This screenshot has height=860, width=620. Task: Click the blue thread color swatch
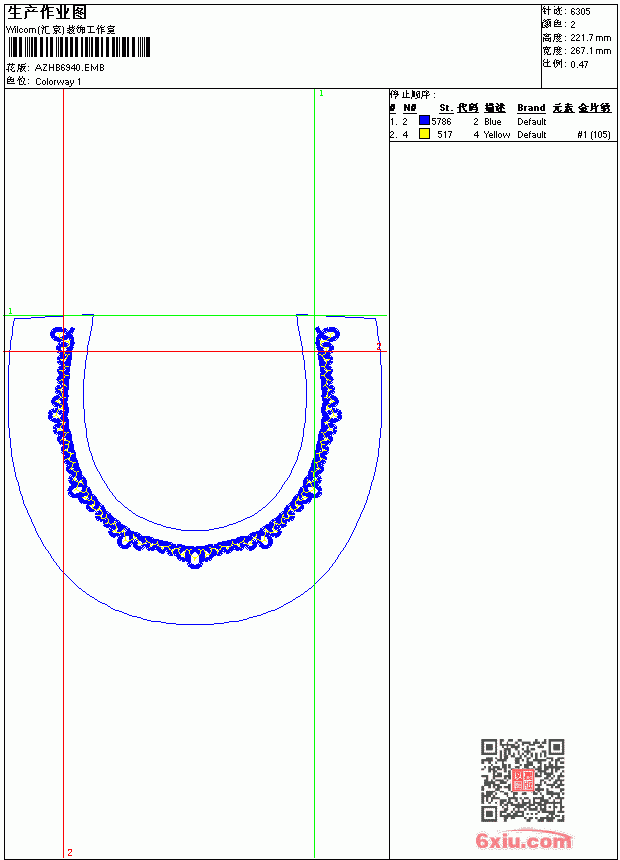coord(424,120)
